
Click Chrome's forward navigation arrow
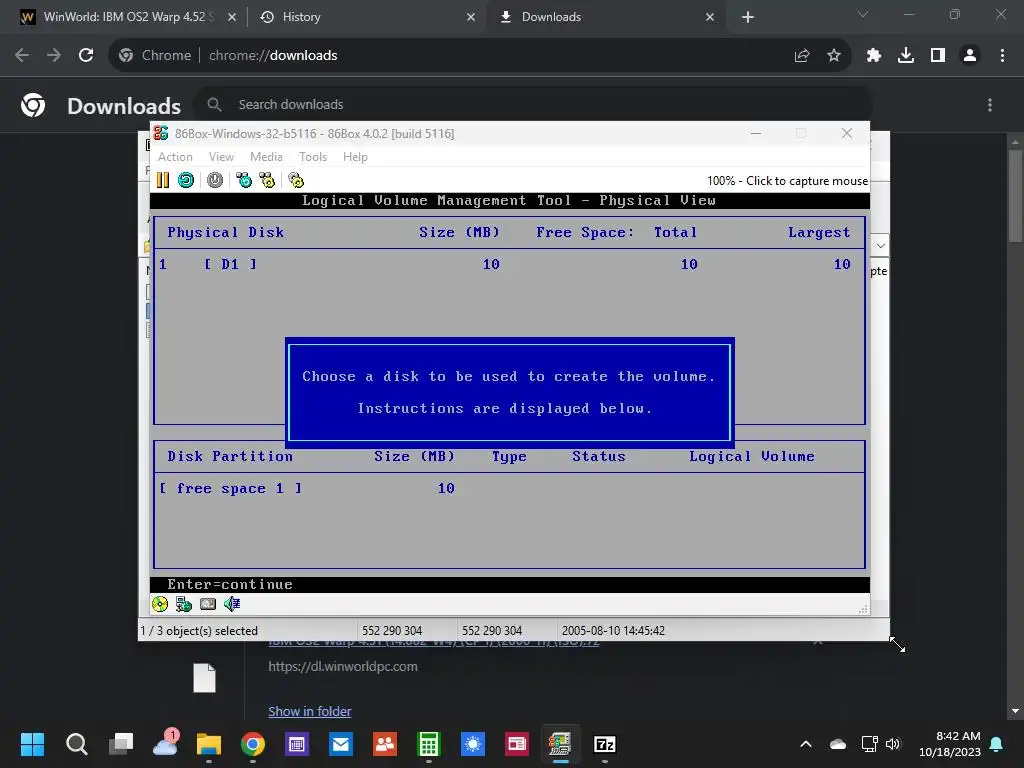(54, 56)
